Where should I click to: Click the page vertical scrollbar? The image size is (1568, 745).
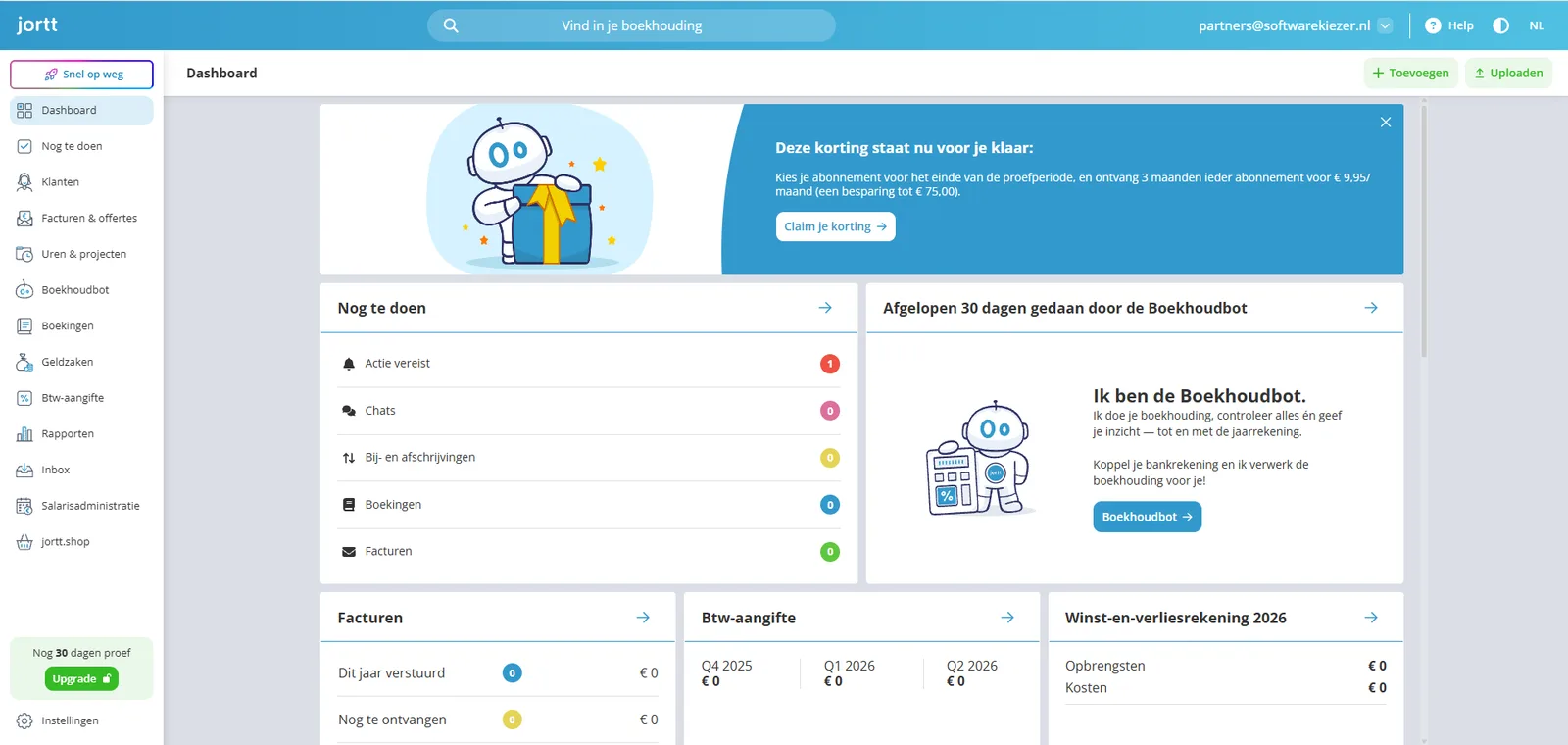pyautogui.click(x=1424, y=233)
